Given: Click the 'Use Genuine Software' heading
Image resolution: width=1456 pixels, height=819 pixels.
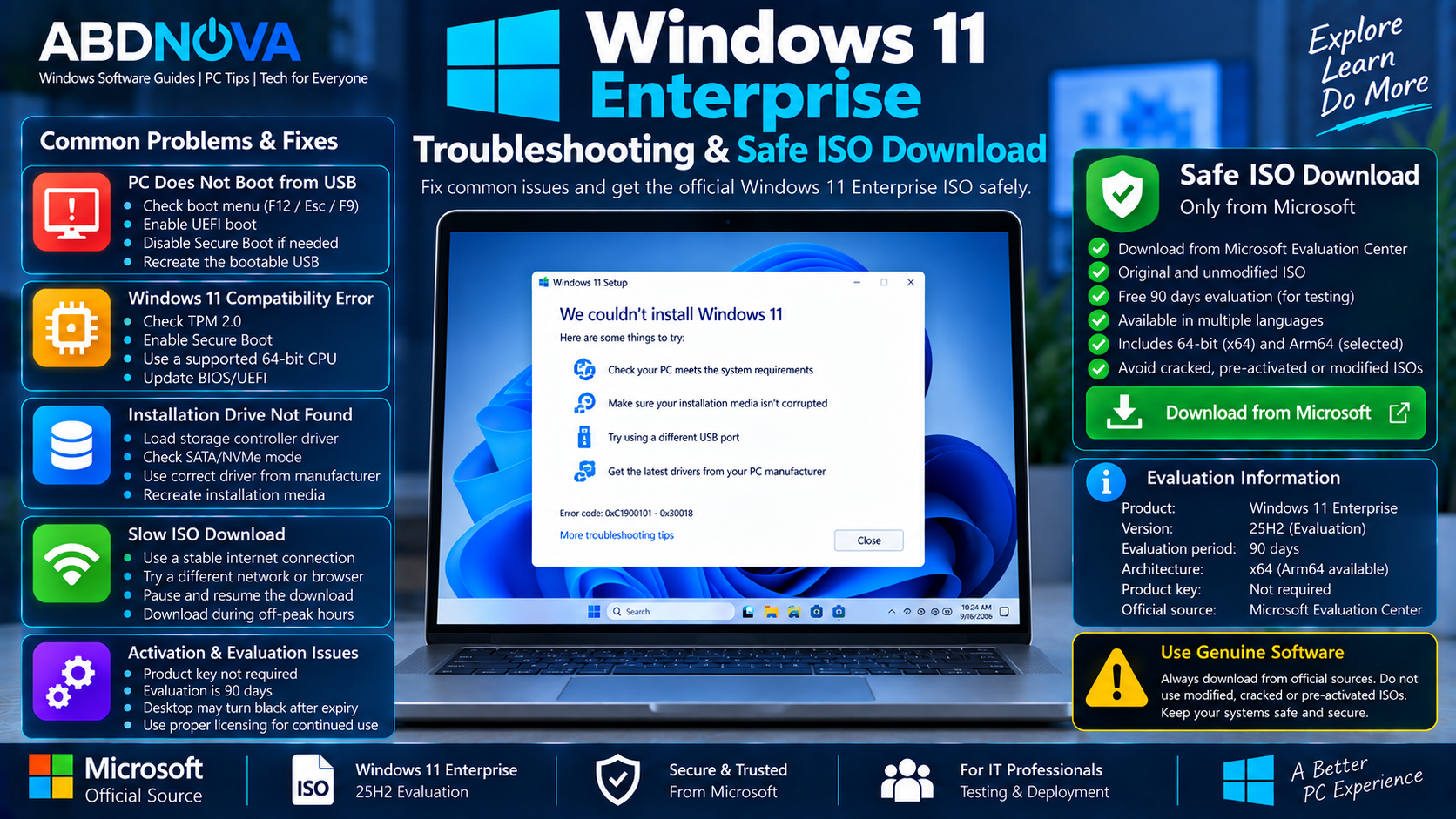Looking at the screenshot, I should coord(1252,652).
